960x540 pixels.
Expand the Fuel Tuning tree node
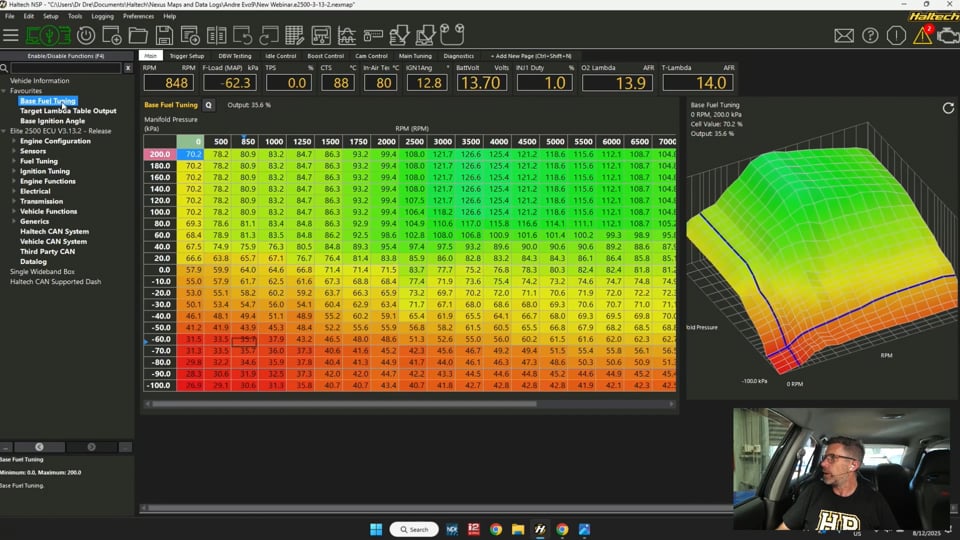[14, 161]
